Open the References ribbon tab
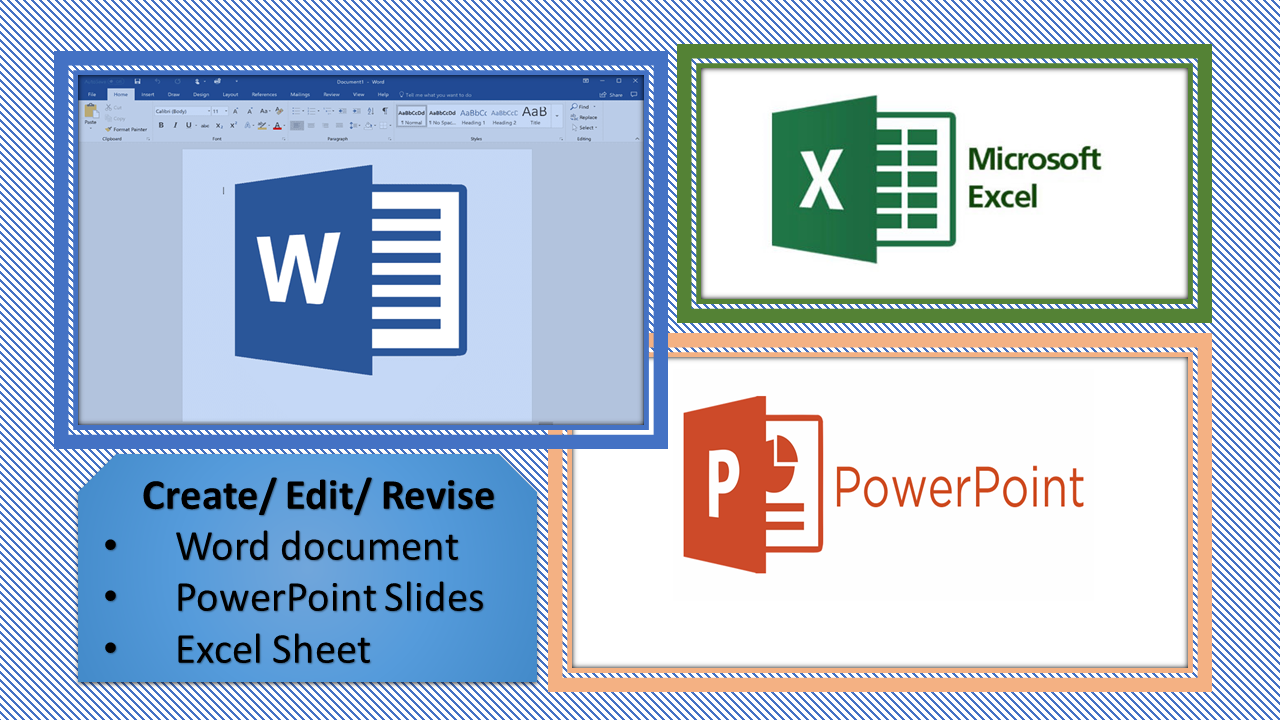 coord(264,94)
